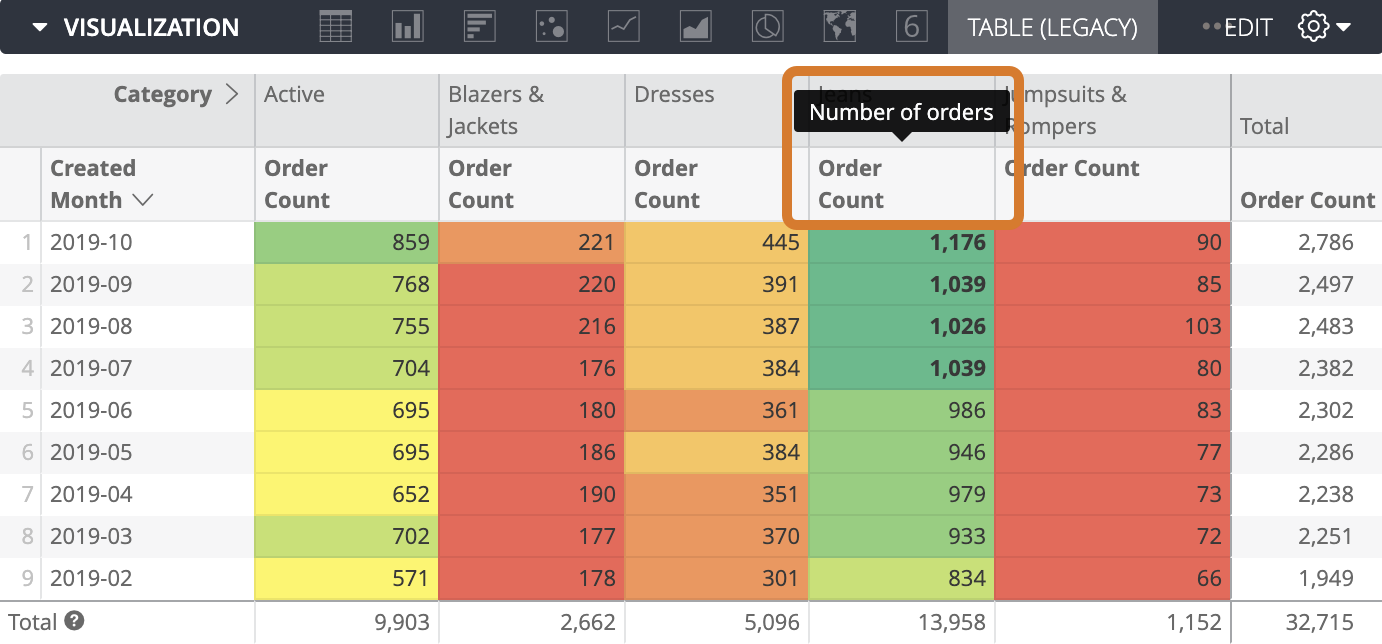Click the green 1,176 Jeans cell

click(901, 242)
